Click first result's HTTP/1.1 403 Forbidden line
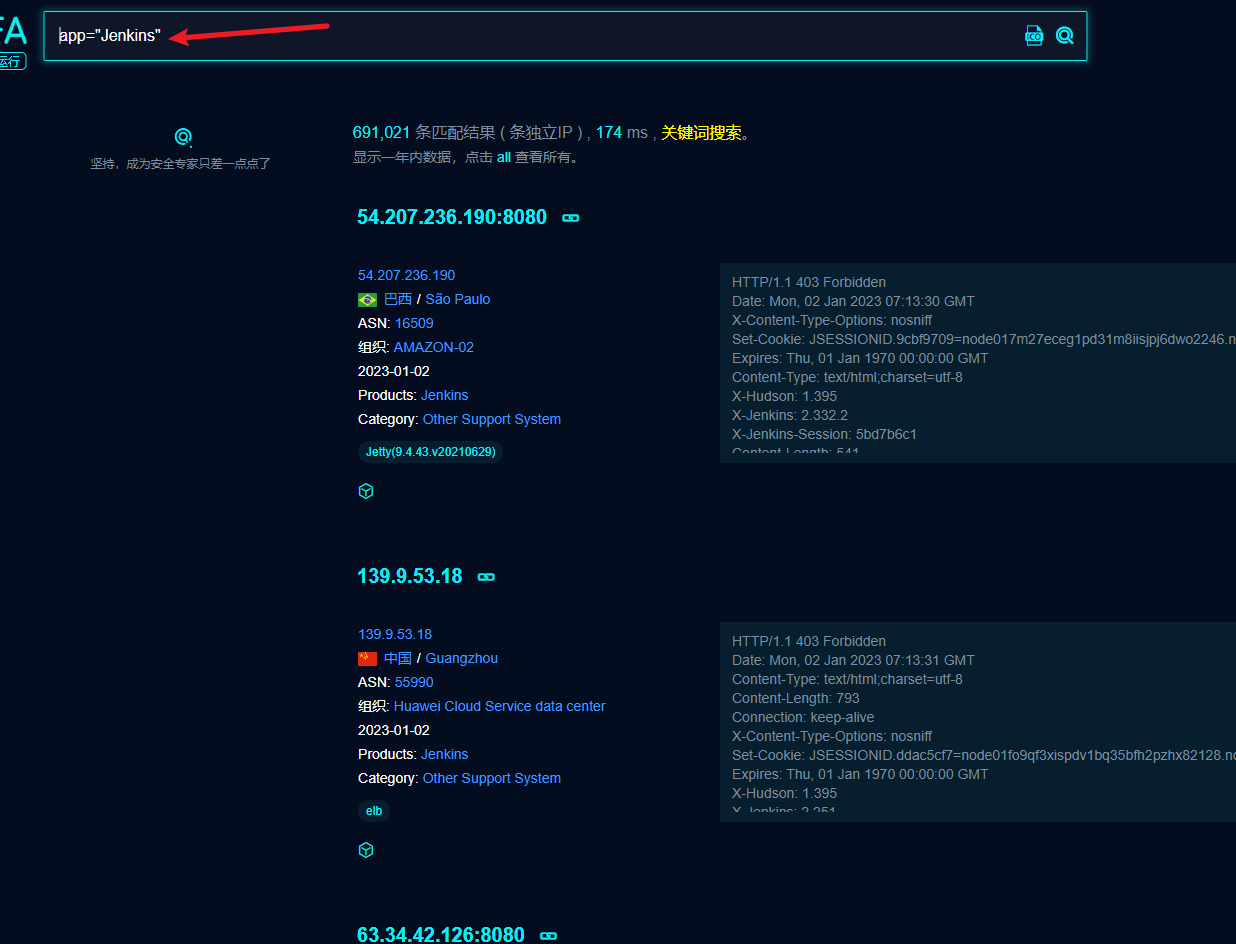This screenshot has width=1236, height=944. pyautogui.click(x=809, y=282)
